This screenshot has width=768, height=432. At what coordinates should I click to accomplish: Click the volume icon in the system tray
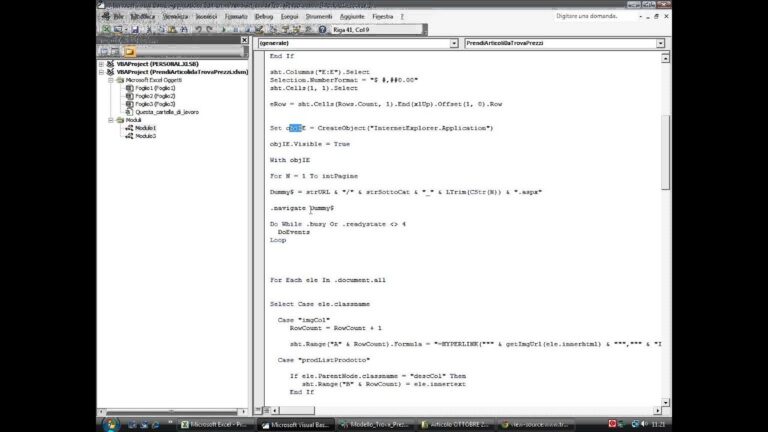tap(645, 424)
